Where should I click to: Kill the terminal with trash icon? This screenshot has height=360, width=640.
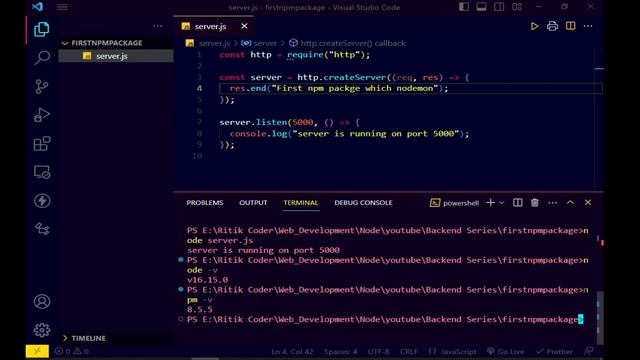pos(534,203)
